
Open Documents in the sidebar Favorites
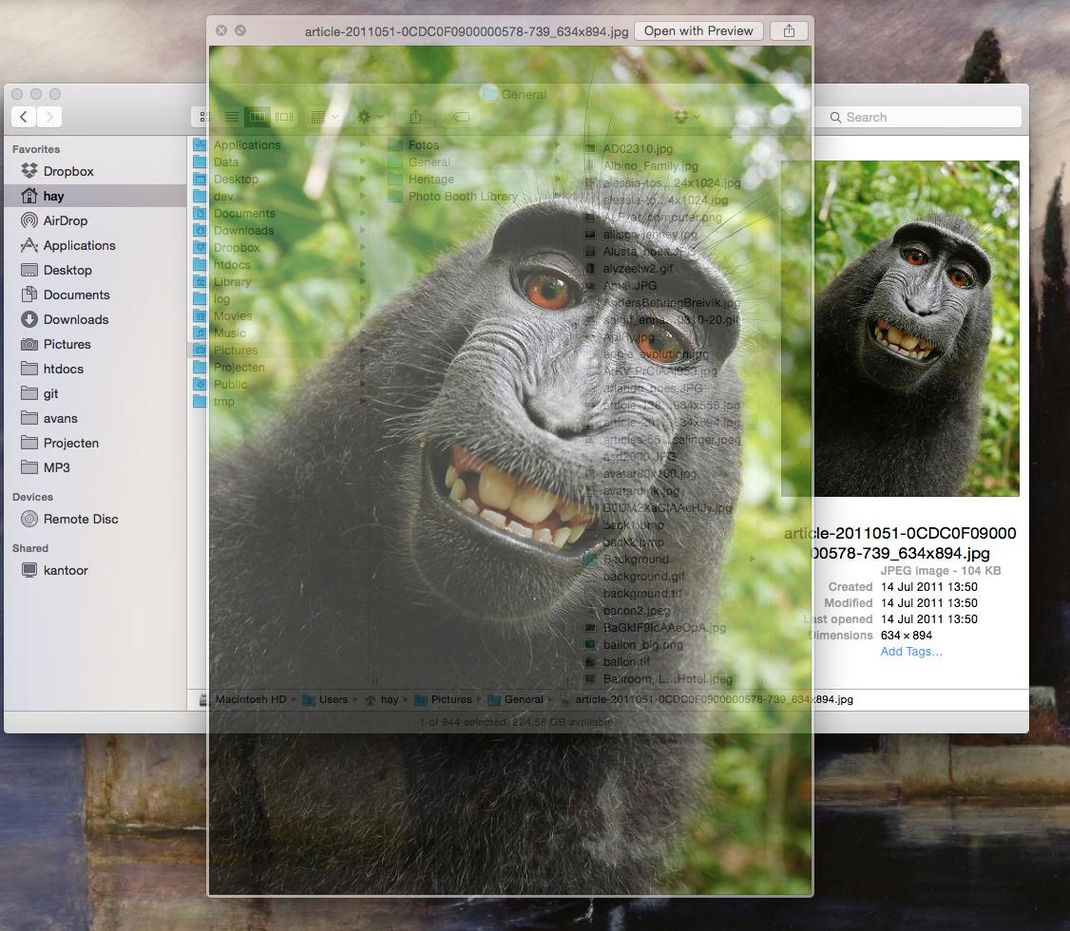(95, 295)
